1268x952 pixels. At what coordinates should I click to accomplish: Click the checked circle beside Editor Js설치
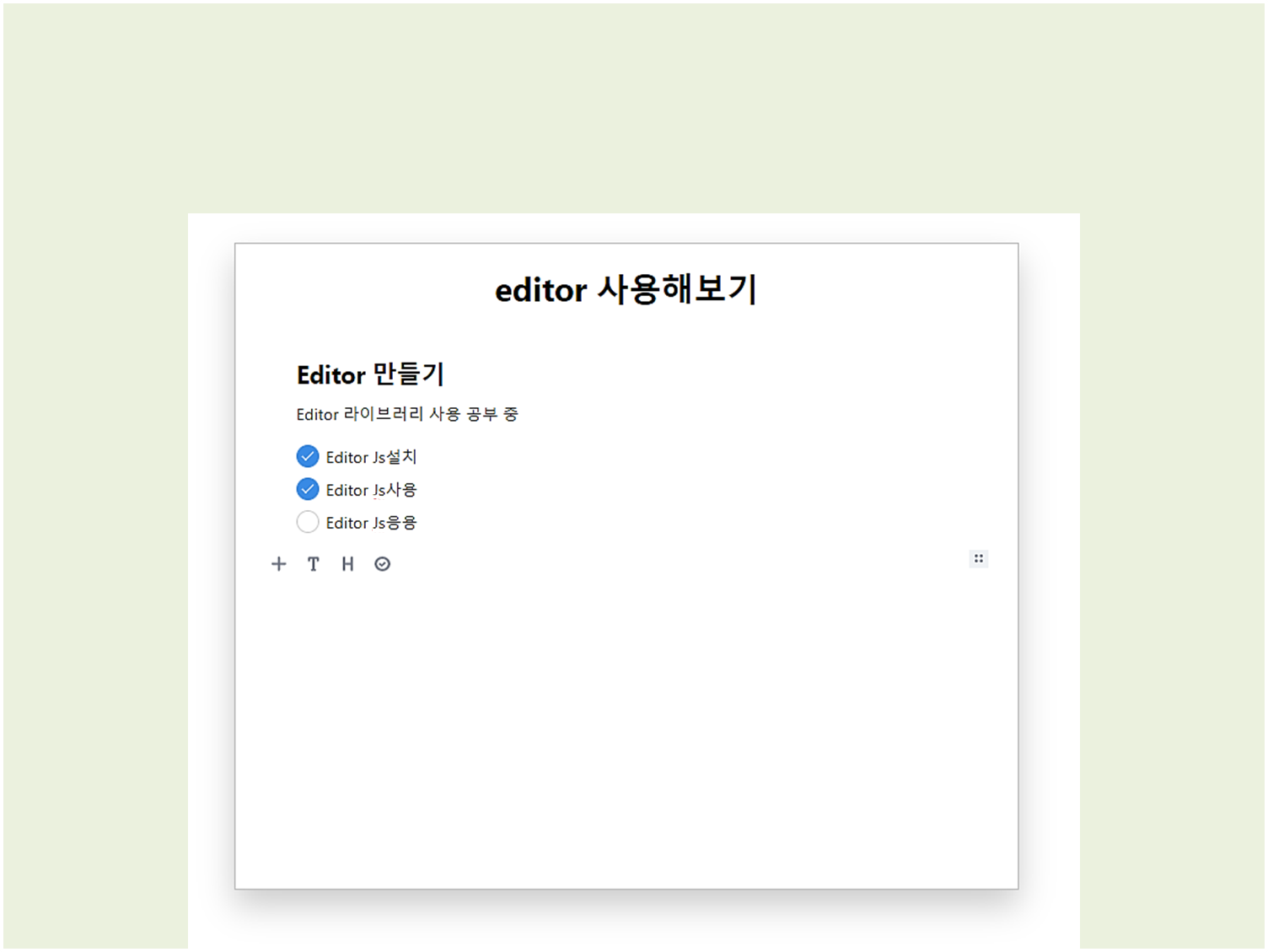tap(308, 455)
